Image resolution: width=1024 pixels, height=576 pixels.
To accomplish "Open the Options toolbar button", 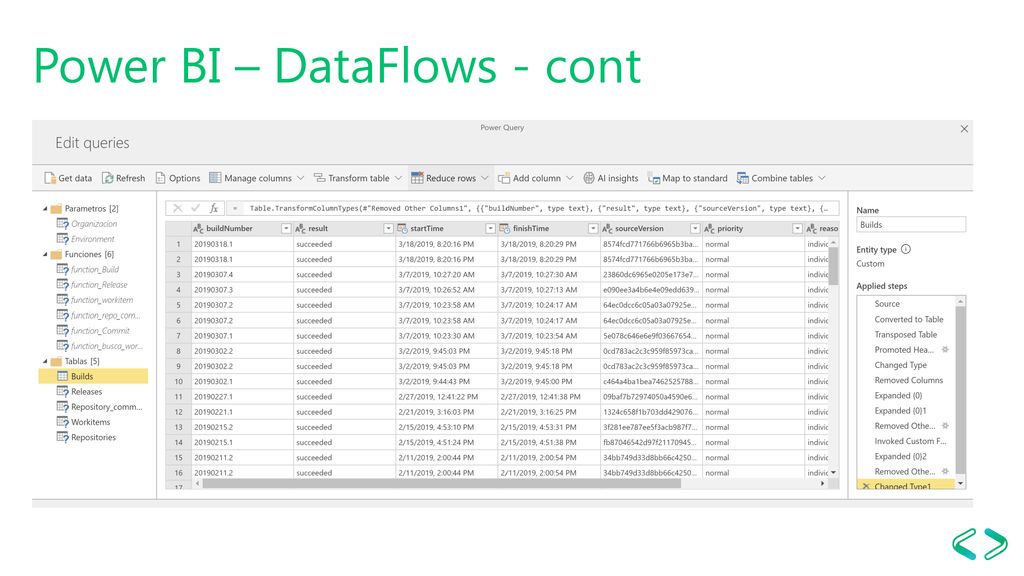I will [178, 178].
